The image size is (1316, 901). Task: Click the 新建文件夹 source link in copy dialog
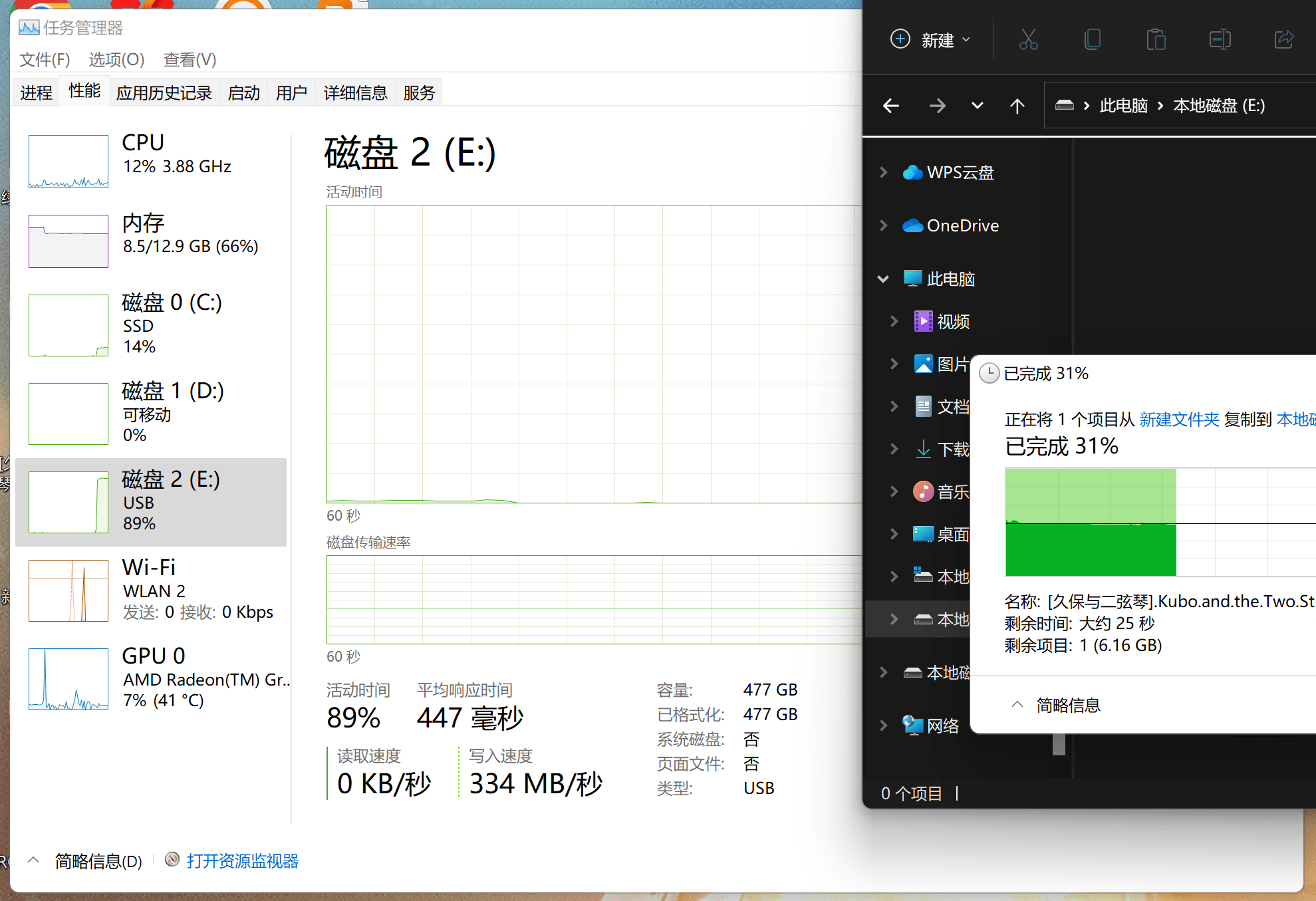1179,420
